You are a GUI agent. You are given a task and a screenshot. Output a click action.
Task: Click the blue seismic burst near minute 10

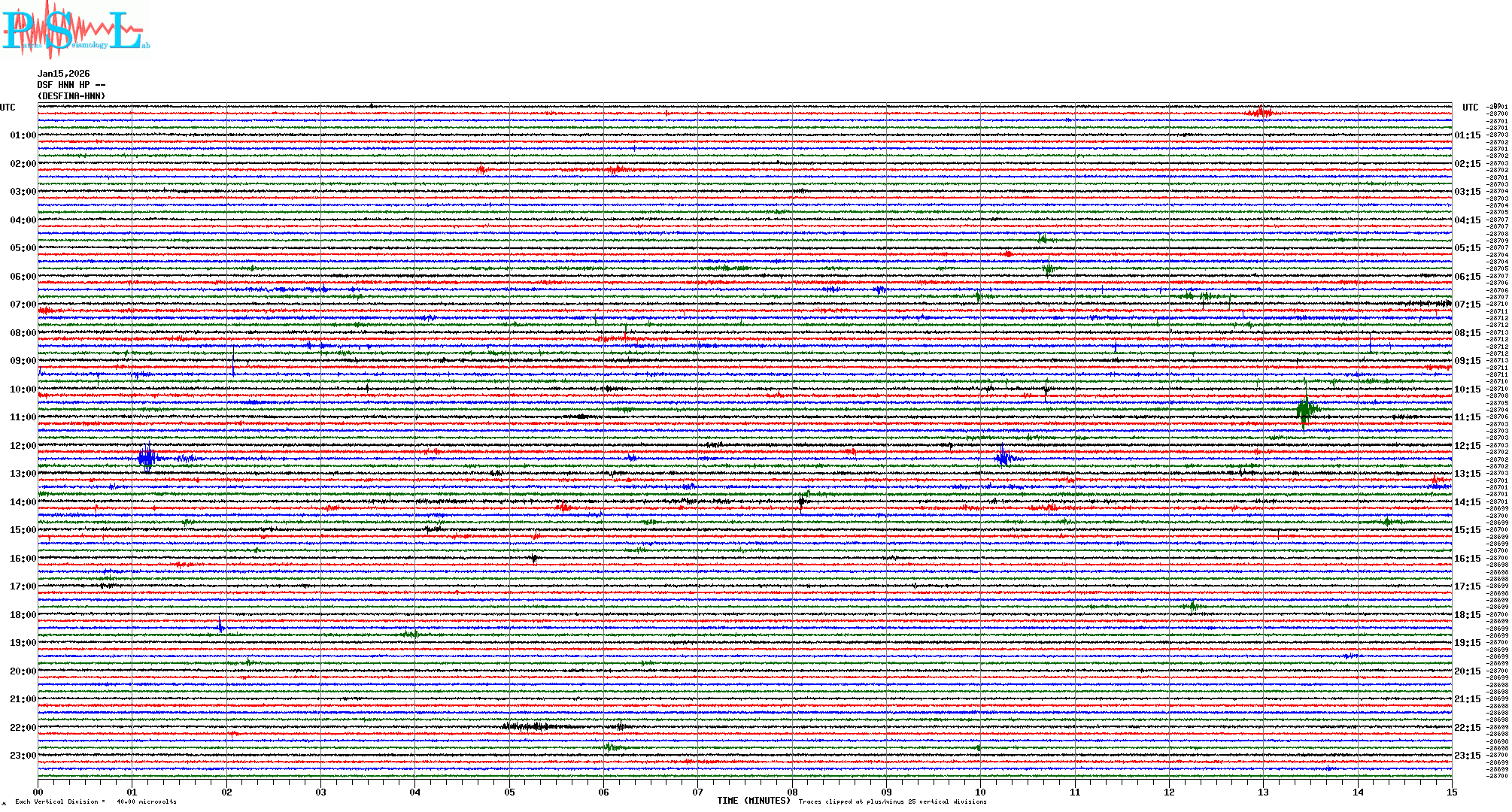pos(1003,457)
